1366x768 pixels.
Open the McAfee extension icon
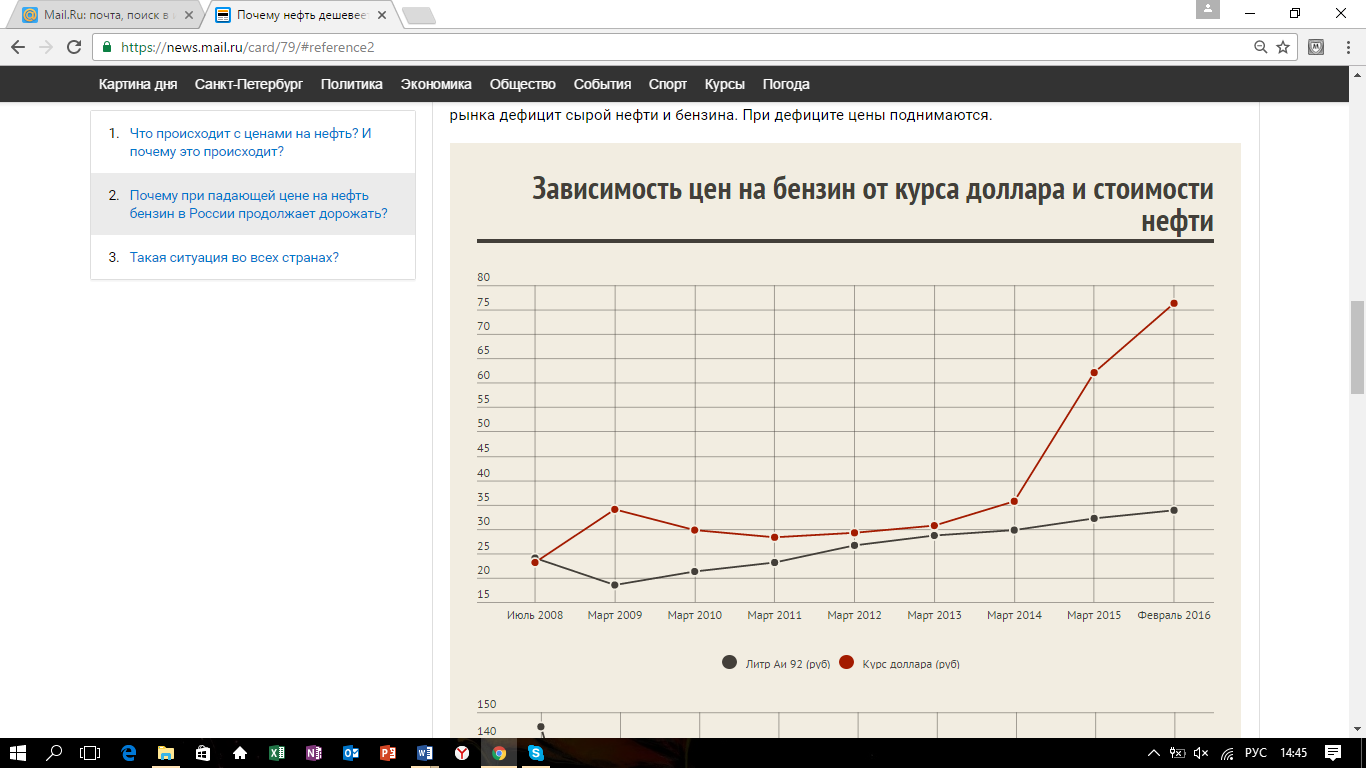[x=1317, y=47]
